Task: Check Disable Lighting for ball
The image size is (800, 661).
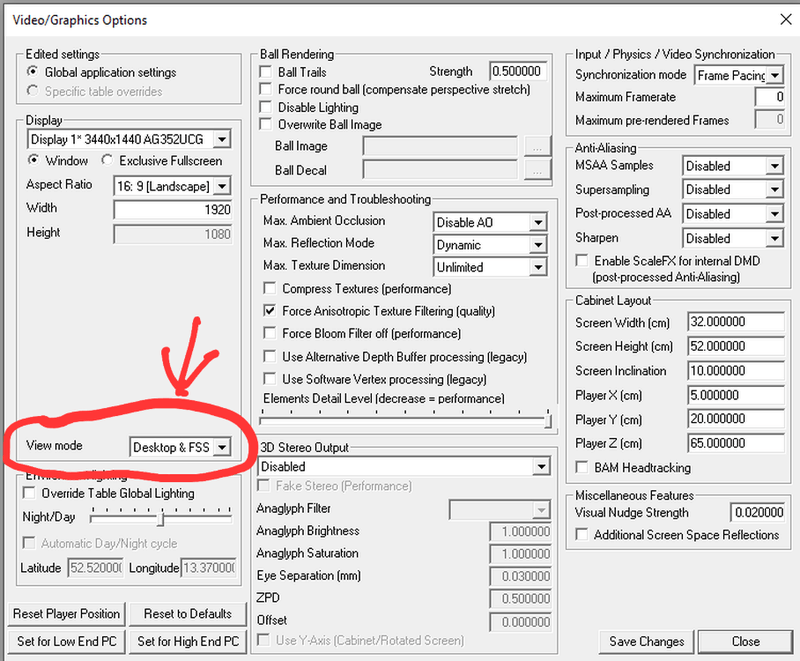Action: tap(266, 107)
